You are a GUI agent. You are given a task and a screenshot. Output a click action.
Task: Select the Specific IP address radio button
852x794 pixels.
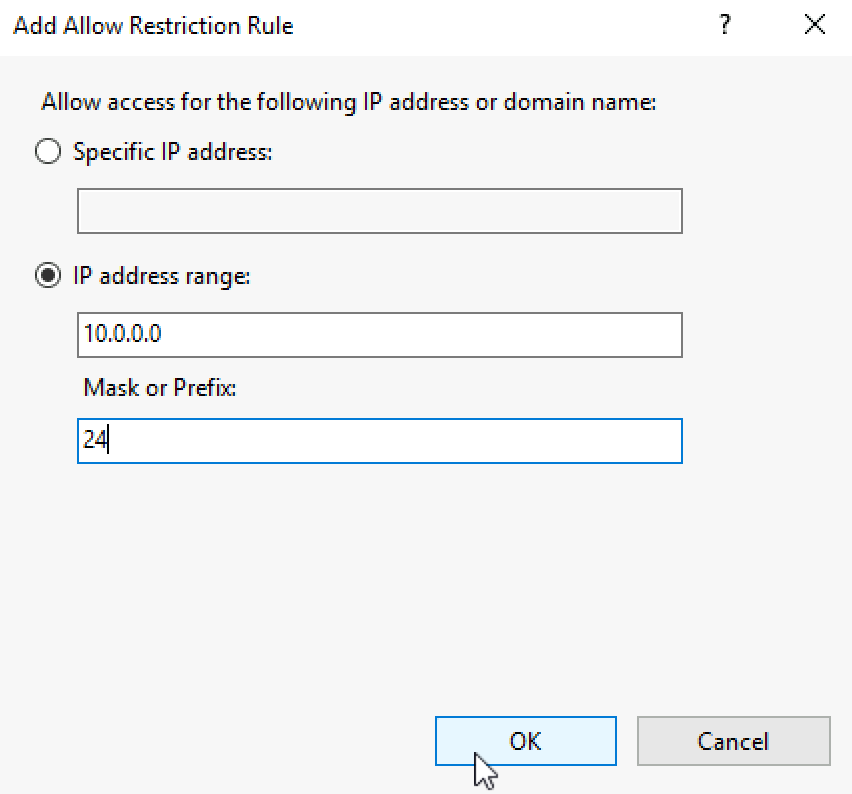click(x=47, y=152)
